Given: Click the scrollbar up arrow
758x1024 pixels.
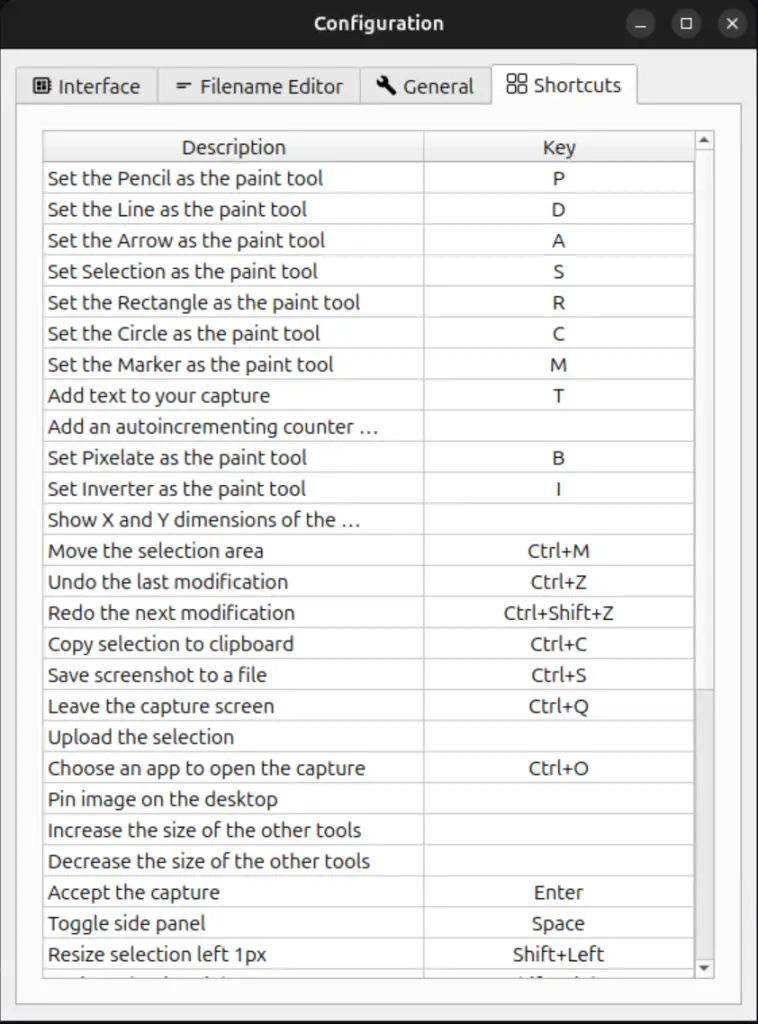Looking at the screenshot, I should [x=703, y=139].
